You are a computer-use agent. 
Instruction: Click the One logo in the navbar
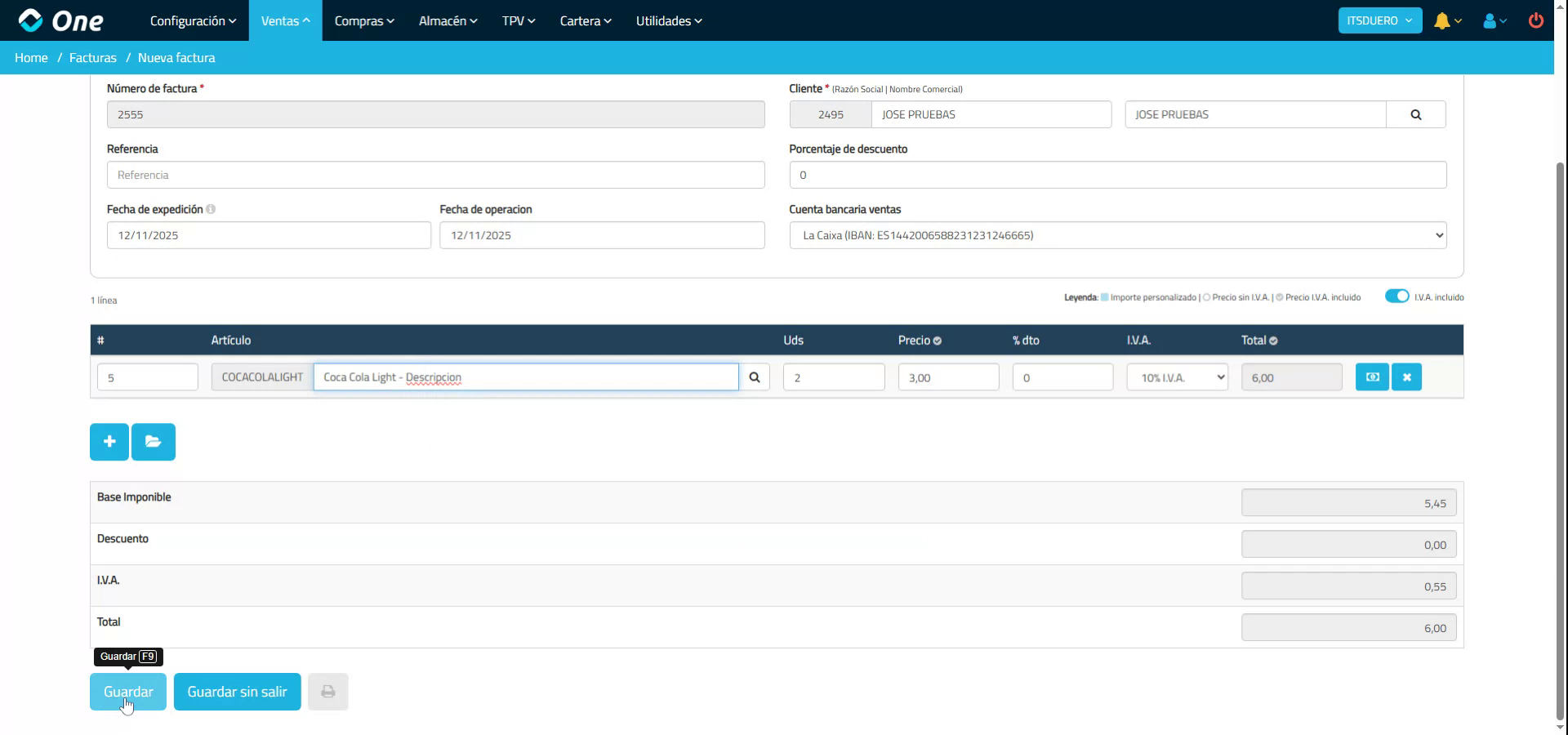(61, 20)
